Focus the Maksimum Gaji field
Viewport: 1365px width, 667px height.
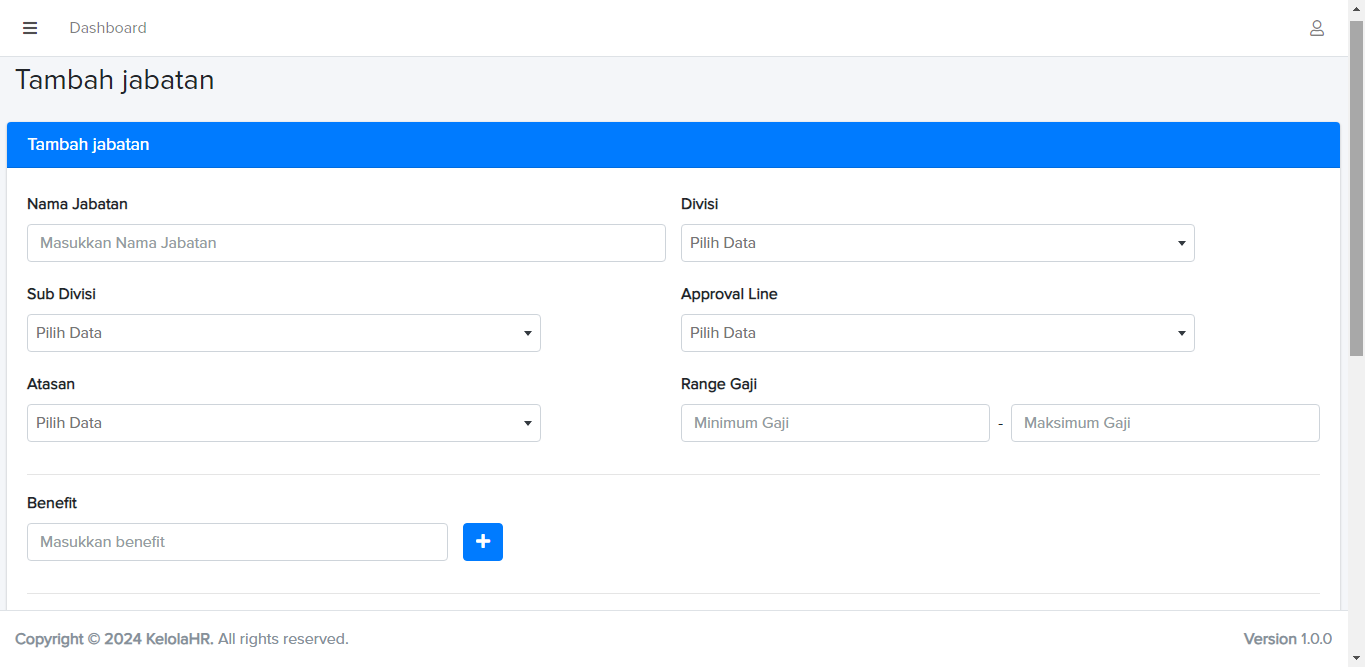1165,423
